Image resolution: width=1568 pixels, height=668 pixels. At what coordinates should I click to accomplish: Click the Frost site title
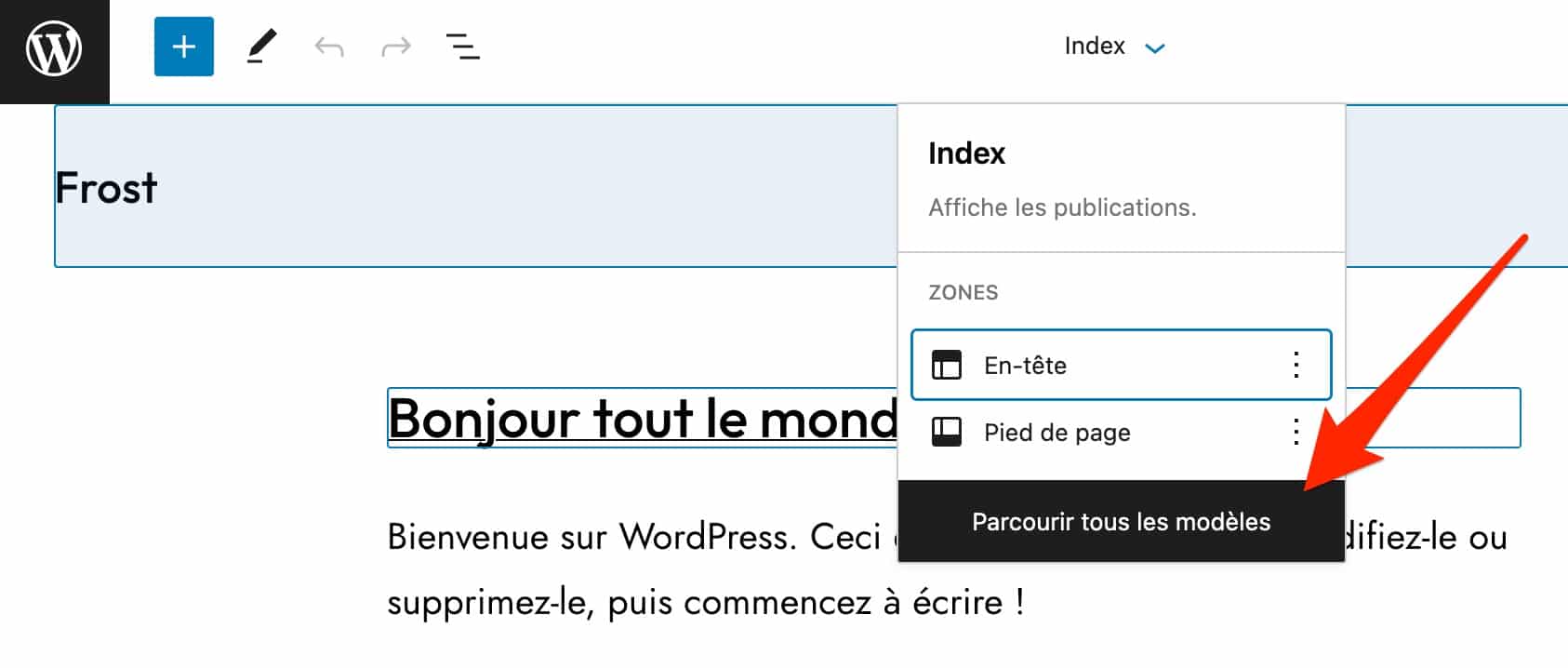[106, 188]
